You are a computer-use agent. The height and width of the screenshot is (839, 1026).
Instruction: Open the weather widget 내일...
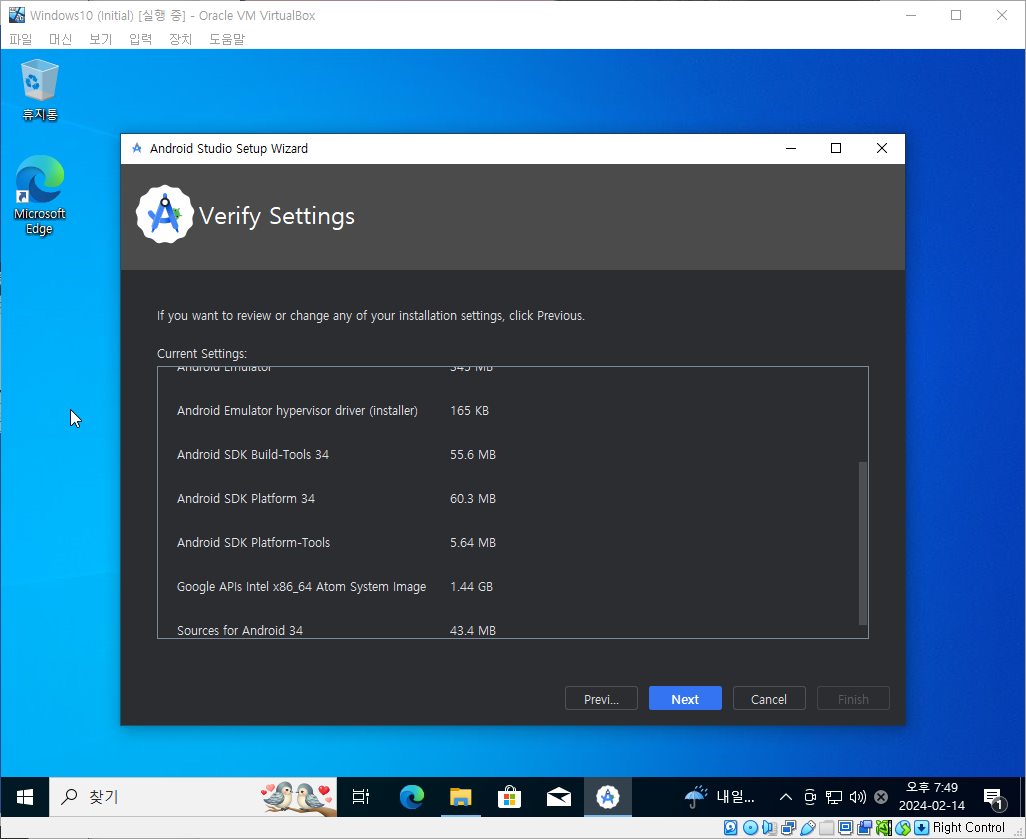(720, 796)
